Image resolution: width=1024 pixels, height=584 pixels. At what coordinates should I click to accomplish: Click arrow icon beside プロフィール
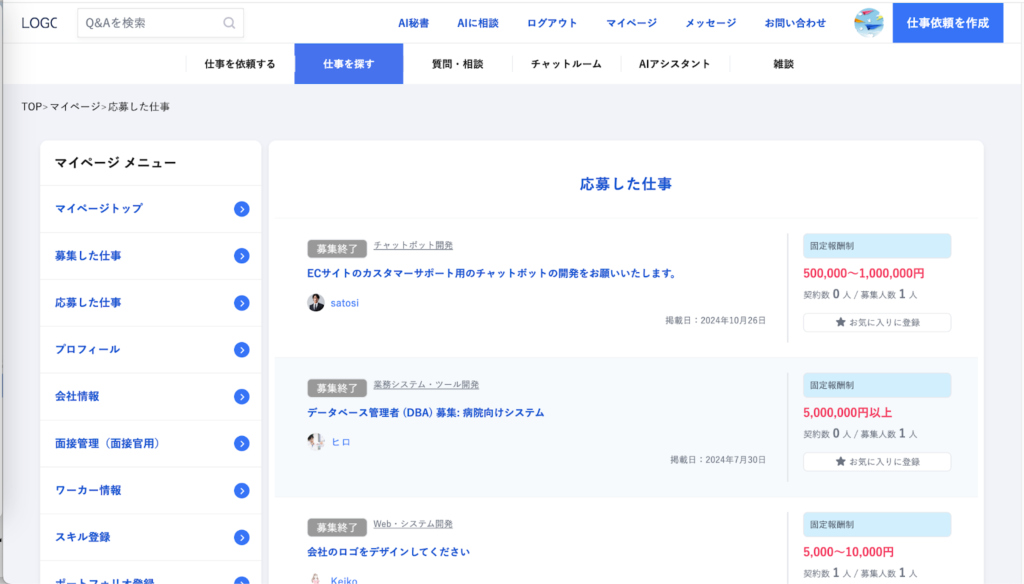point(241,350)
